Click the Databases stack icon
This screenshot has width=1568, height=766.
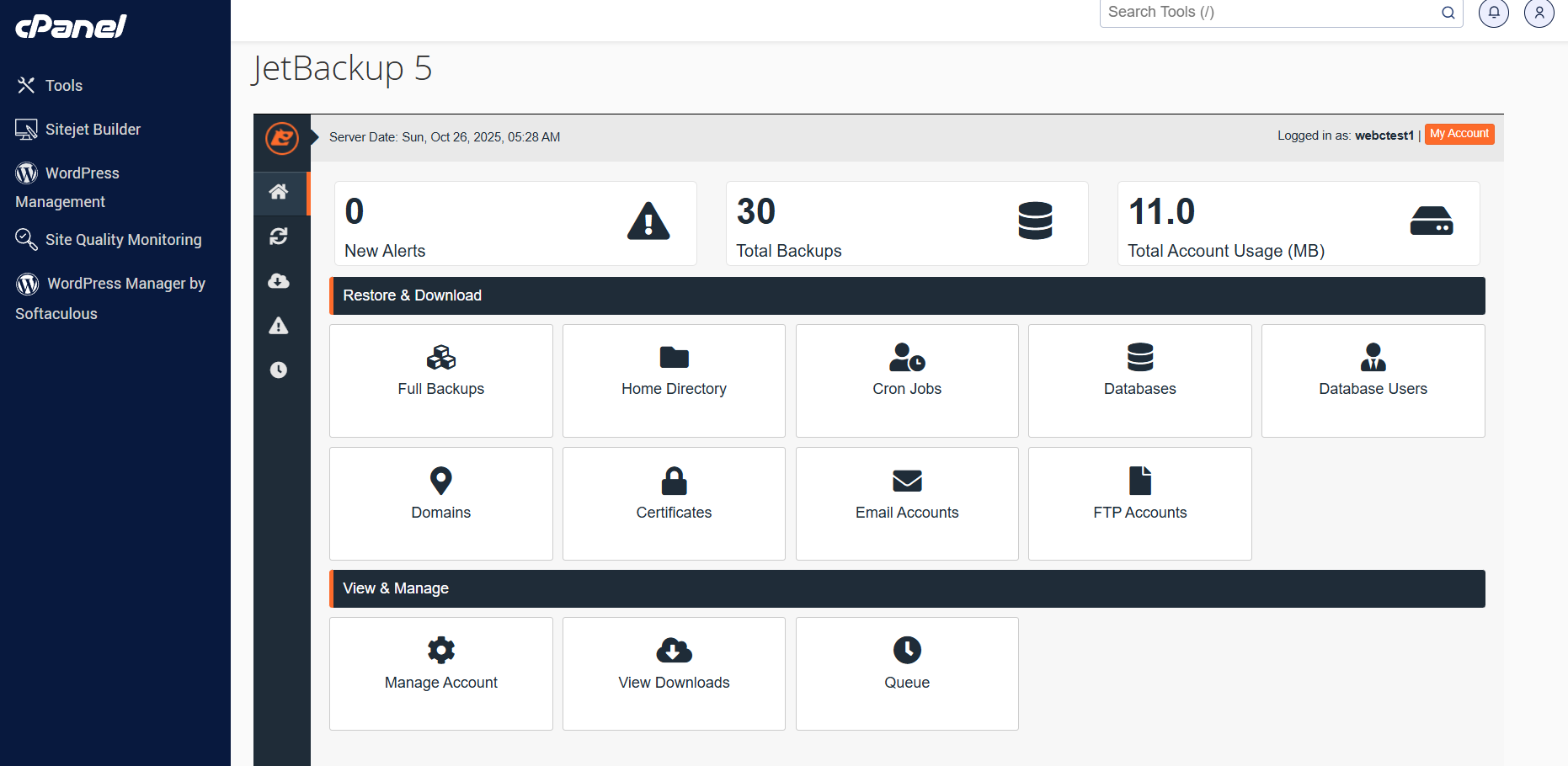1140,358
